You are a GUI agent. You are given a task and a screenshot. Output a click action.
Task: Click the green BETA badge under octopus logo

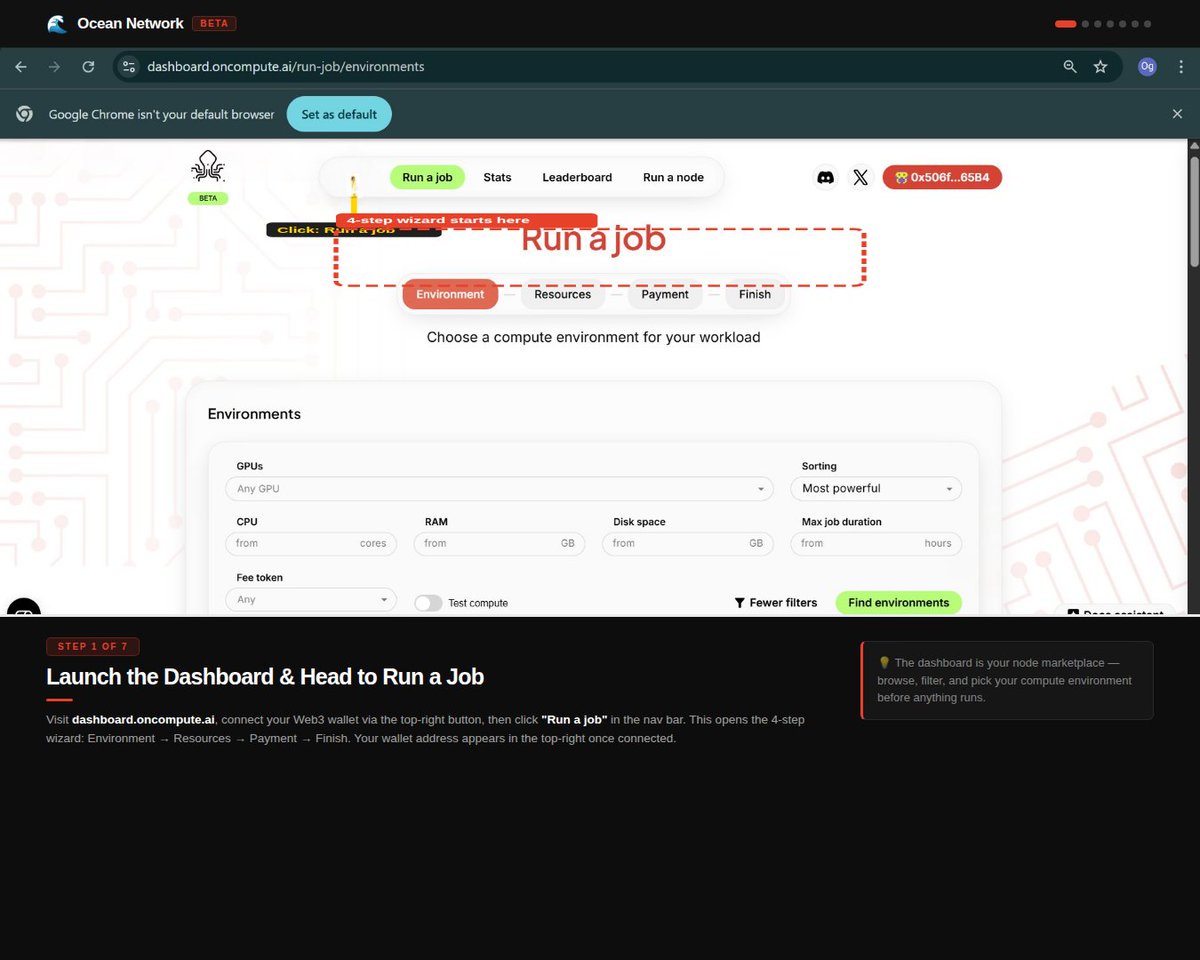(x=208, y=198)
